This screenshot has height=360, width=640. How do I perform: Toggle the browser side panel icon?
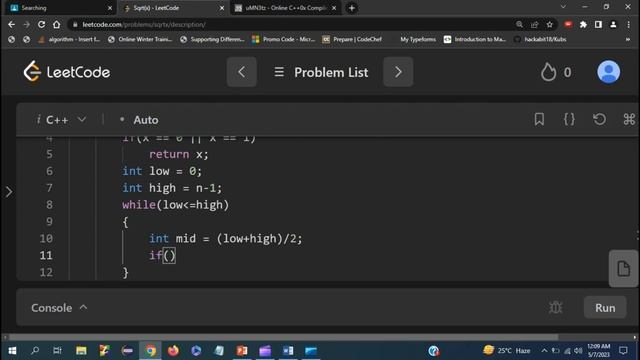click(598, 24)
